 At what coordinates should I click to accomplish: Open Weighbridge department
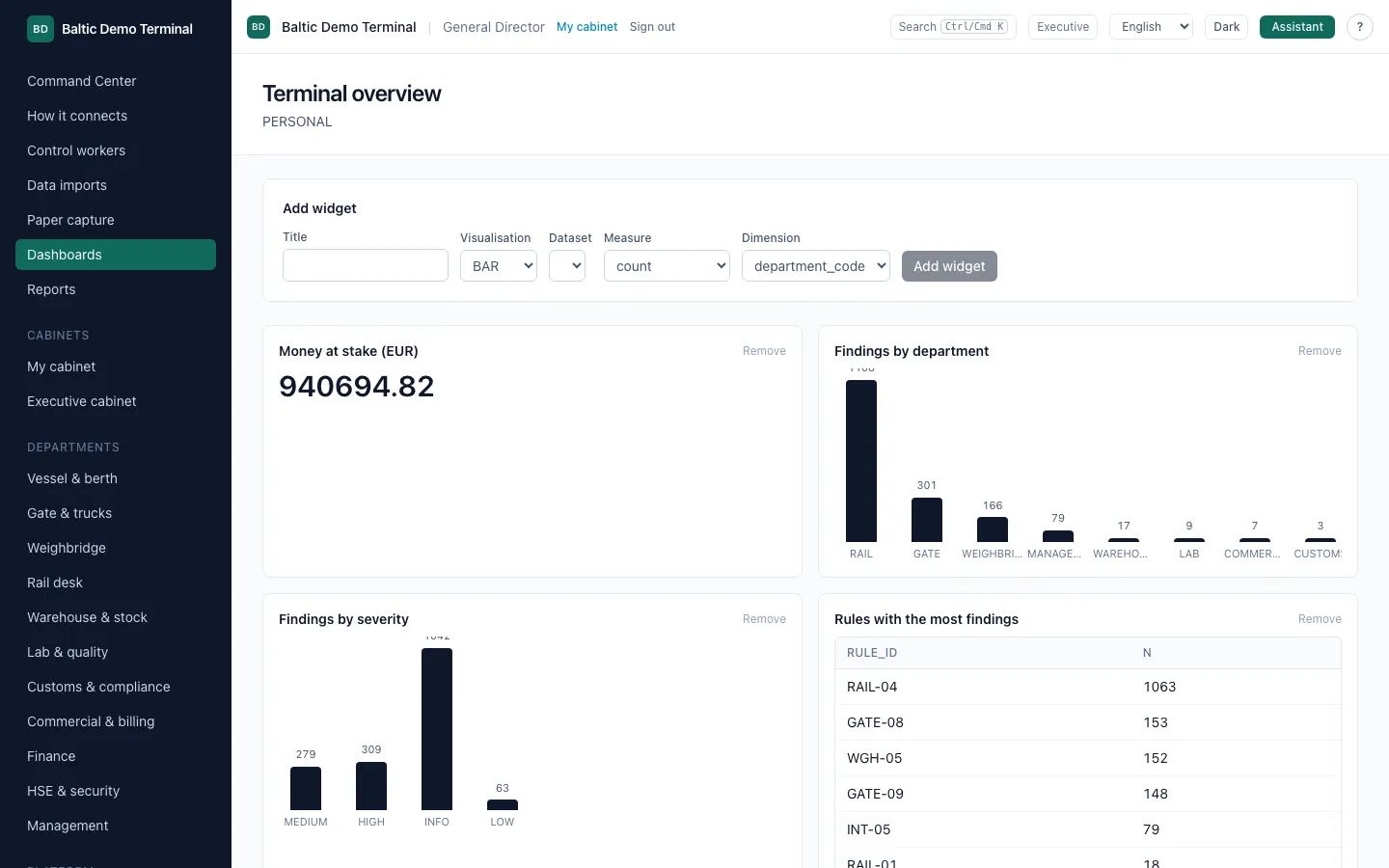[116, 548]
